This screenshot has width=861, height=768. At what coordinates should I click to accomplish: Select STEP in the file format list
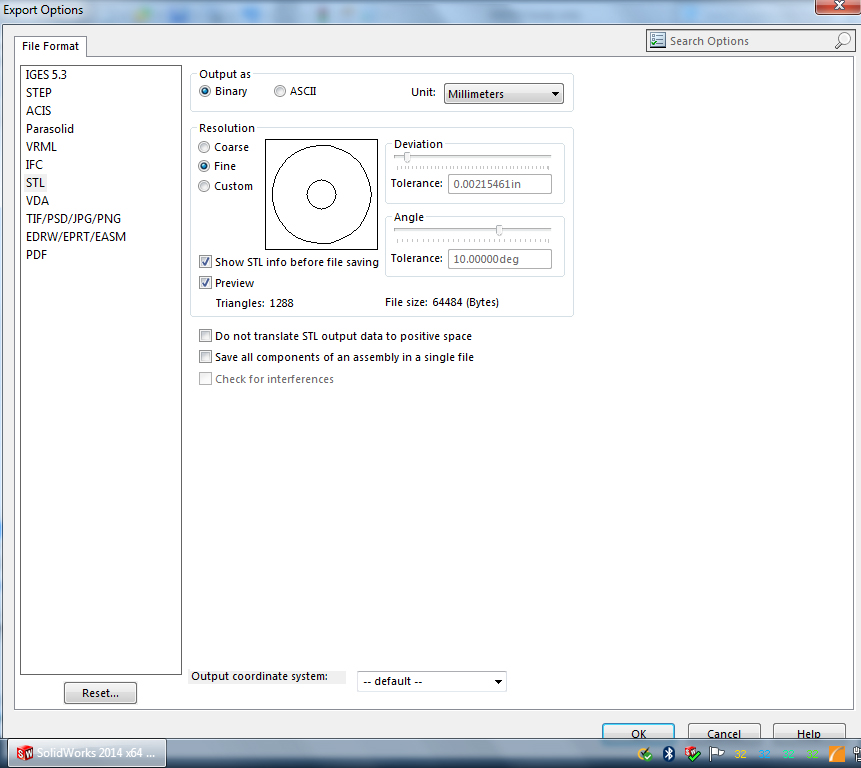[x=39, y=93]
